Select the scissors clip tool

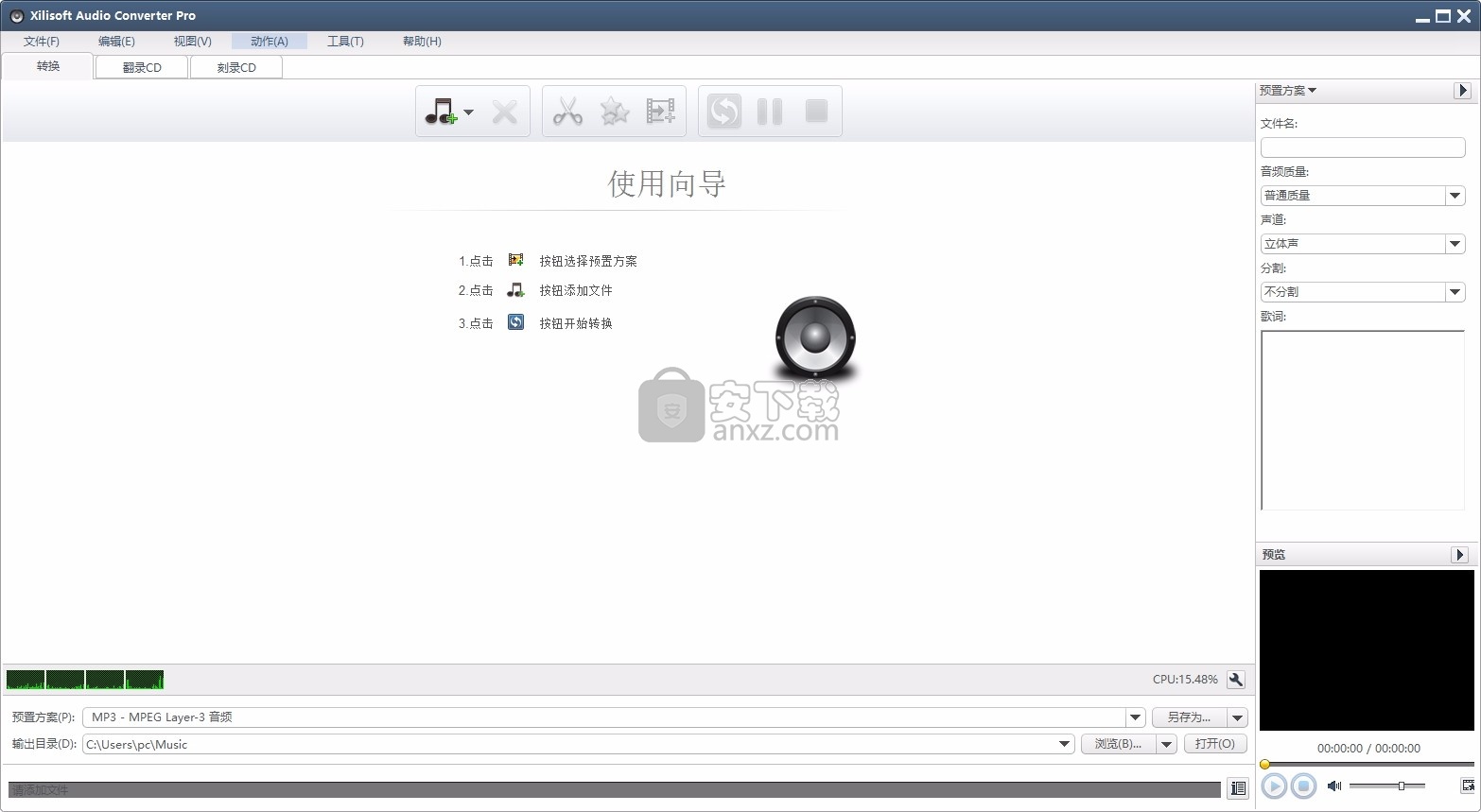(x=567, y=112)
